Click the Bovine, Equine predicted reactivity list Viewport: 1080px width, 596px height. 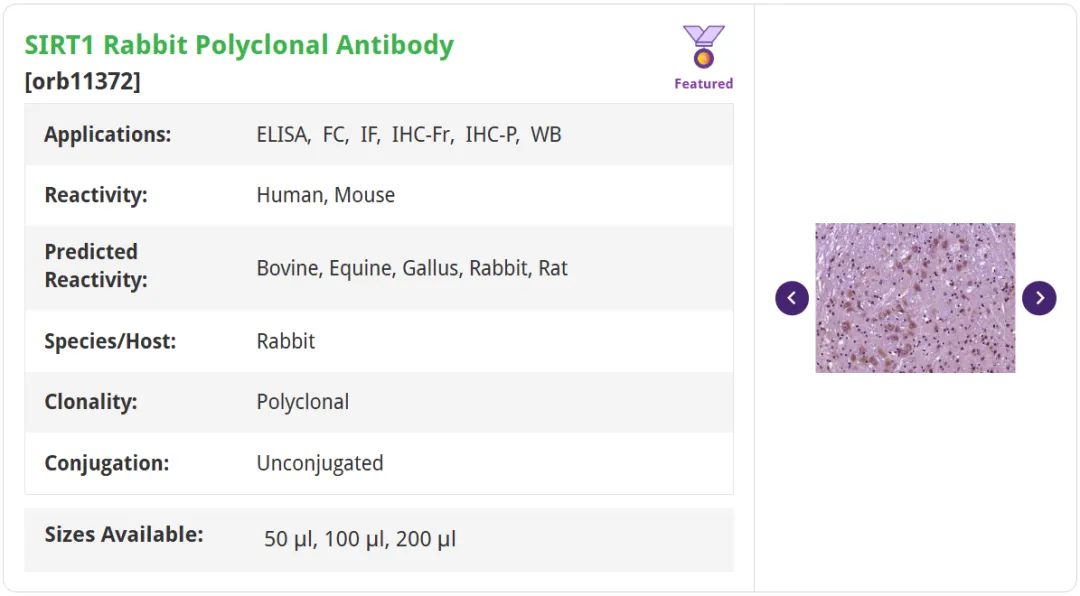(412, 268)
